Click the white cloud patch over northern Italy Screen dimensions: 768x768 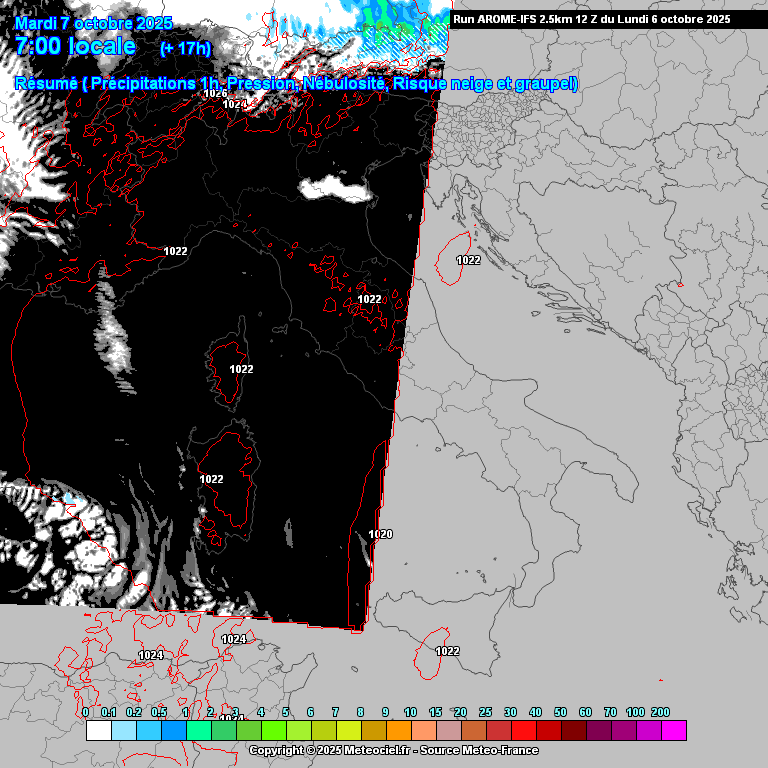pos(333,187)
